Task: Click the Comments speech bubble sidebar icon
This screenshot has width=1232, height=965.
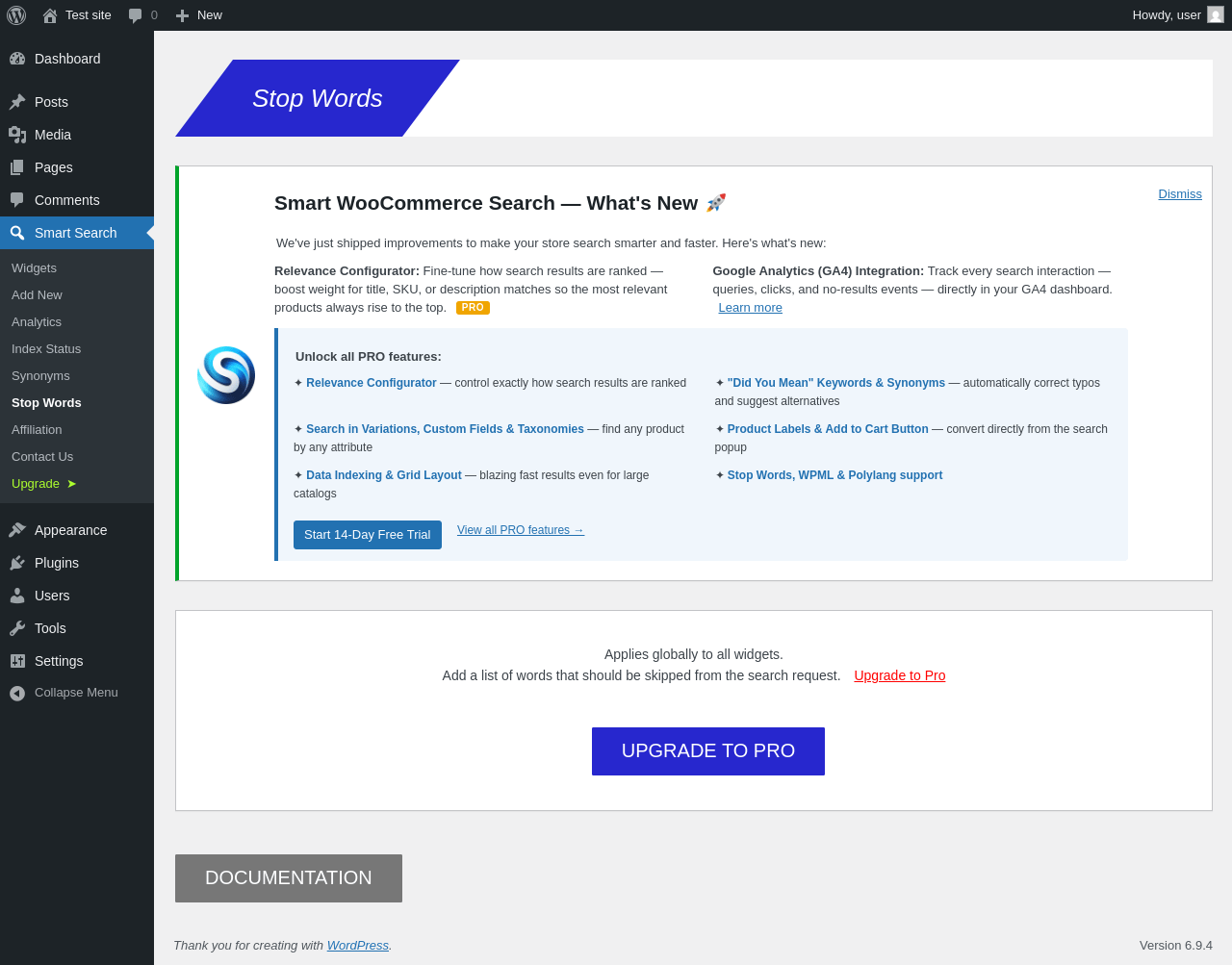Action: point(17,200)
